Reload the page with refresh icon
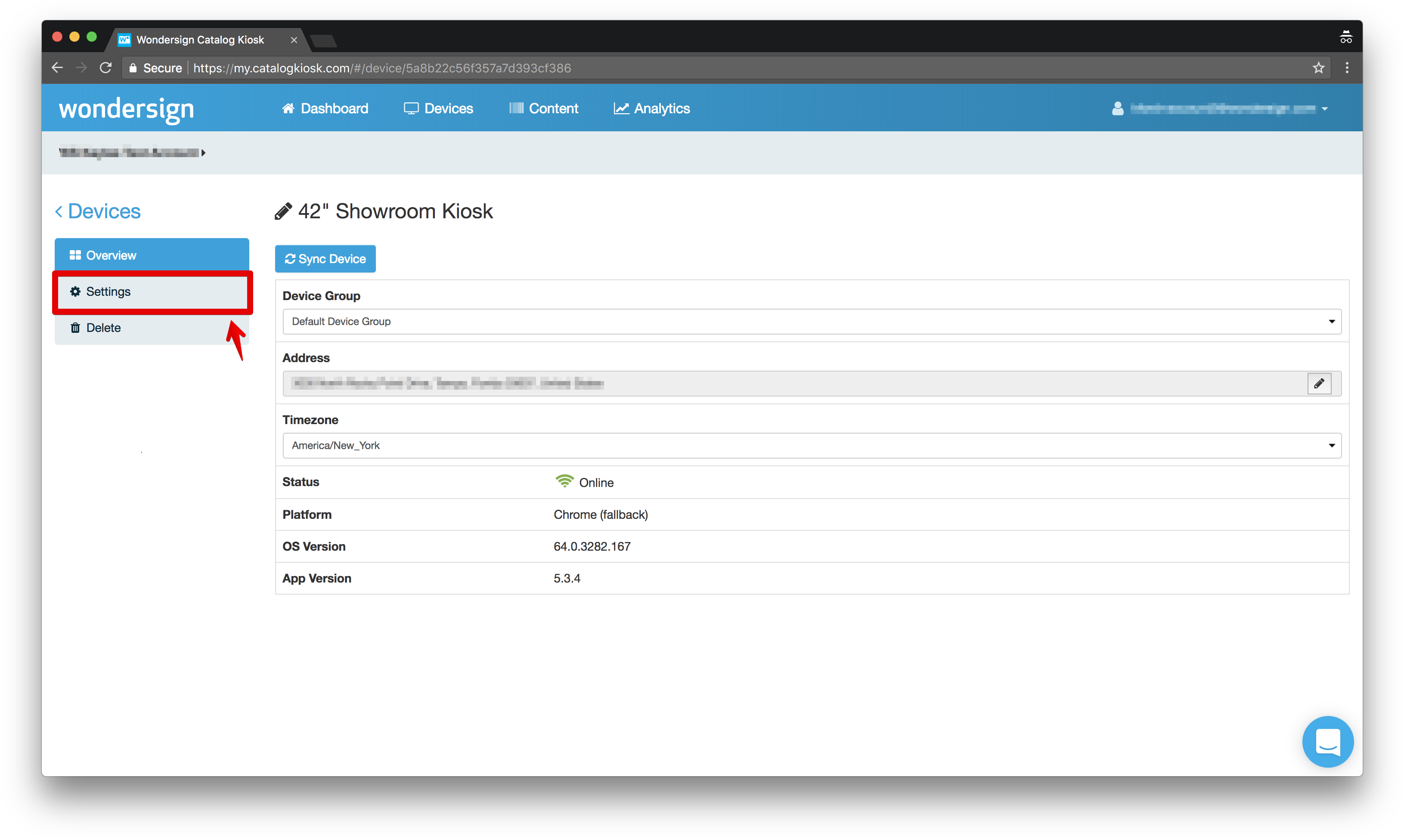1404x840 pixels. [x=106, y=68]
